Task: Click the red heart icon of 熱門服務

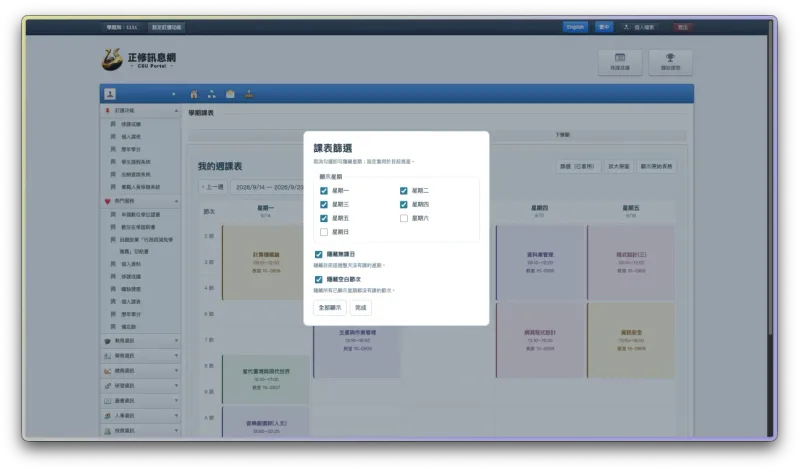Action: (107, 201)
